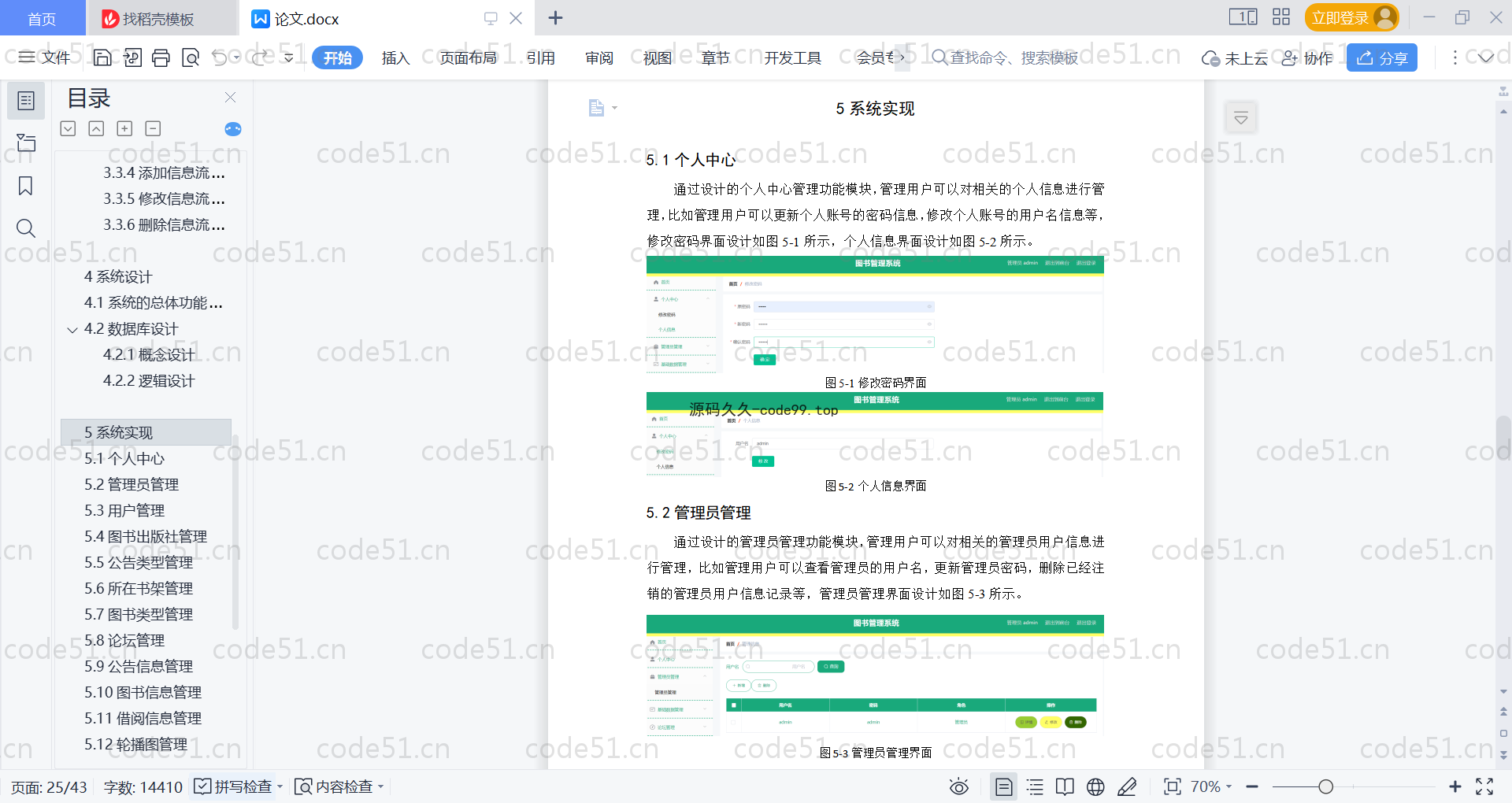Click the Print icon in toolbar
The width and height of the screenshot is (1512, 803).
[161, 57]
